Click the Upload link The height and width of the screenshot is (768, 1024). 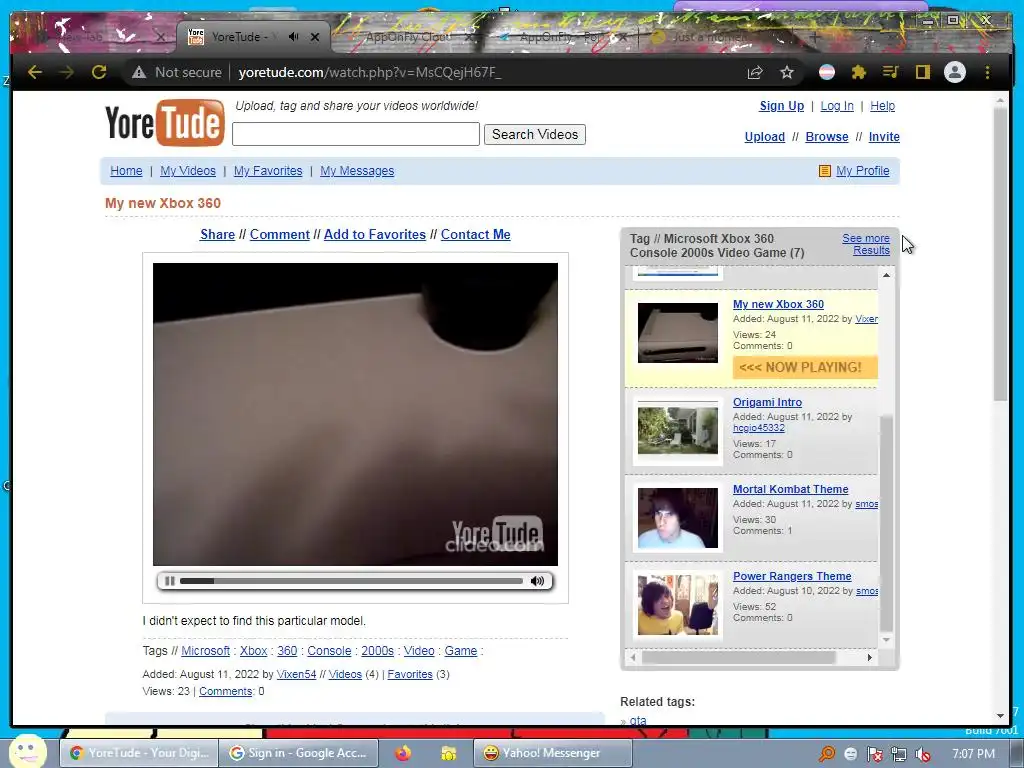click(x=765, y=137)
